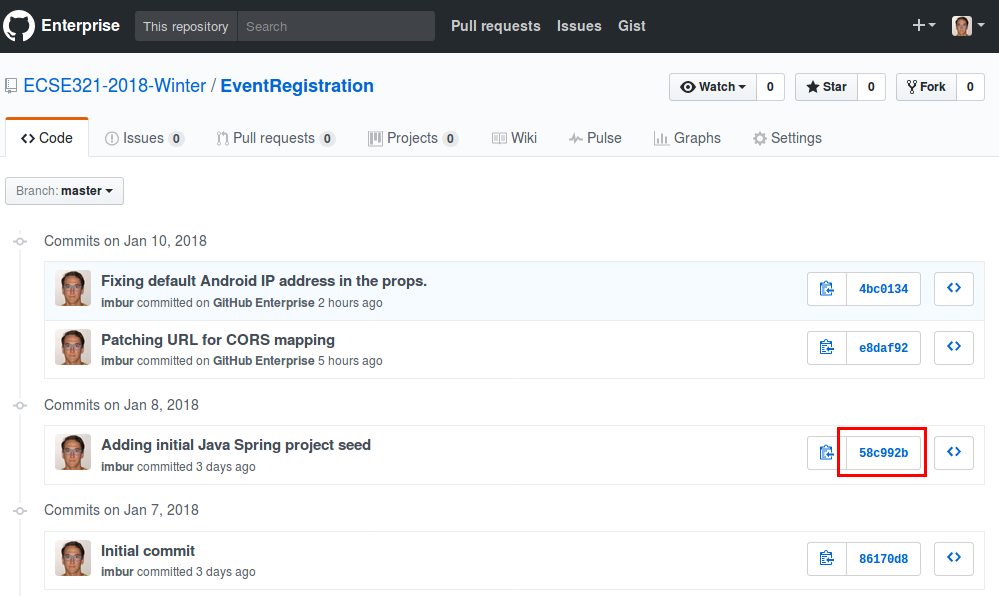999x596 pixels.
Task: Focus the Search input field
Action: (336, 26)
